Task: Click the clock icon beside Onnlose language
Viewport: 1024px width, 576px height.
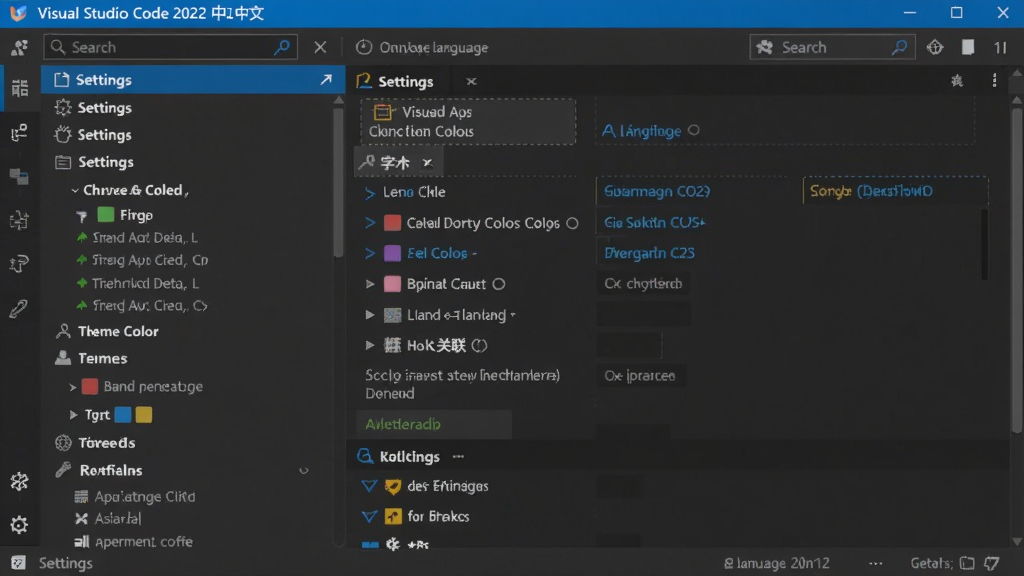Action: pos(364,47)
